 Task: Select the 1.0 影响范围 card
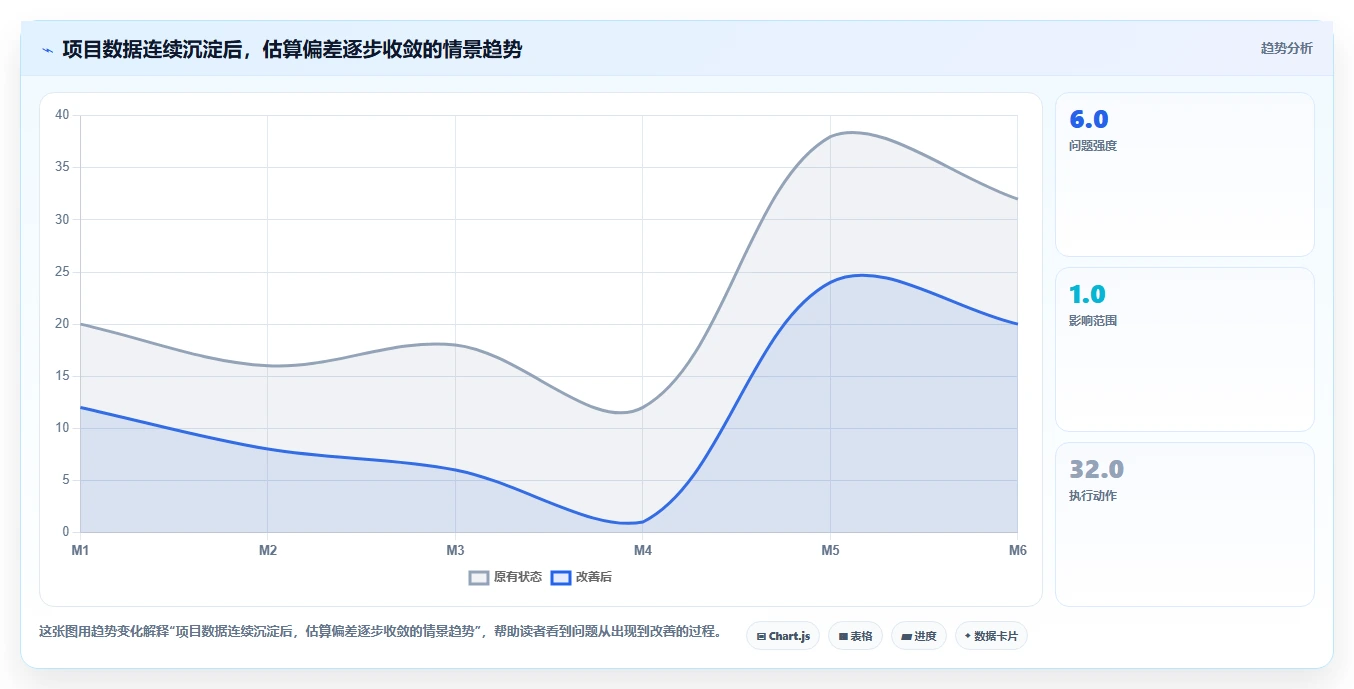pos(1184,350)
